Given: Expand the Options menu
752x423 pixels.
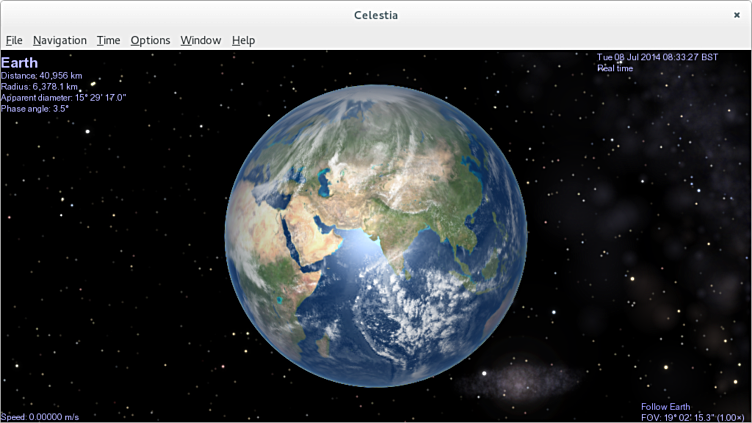Looking at the screenshot, I should [150, 40].
